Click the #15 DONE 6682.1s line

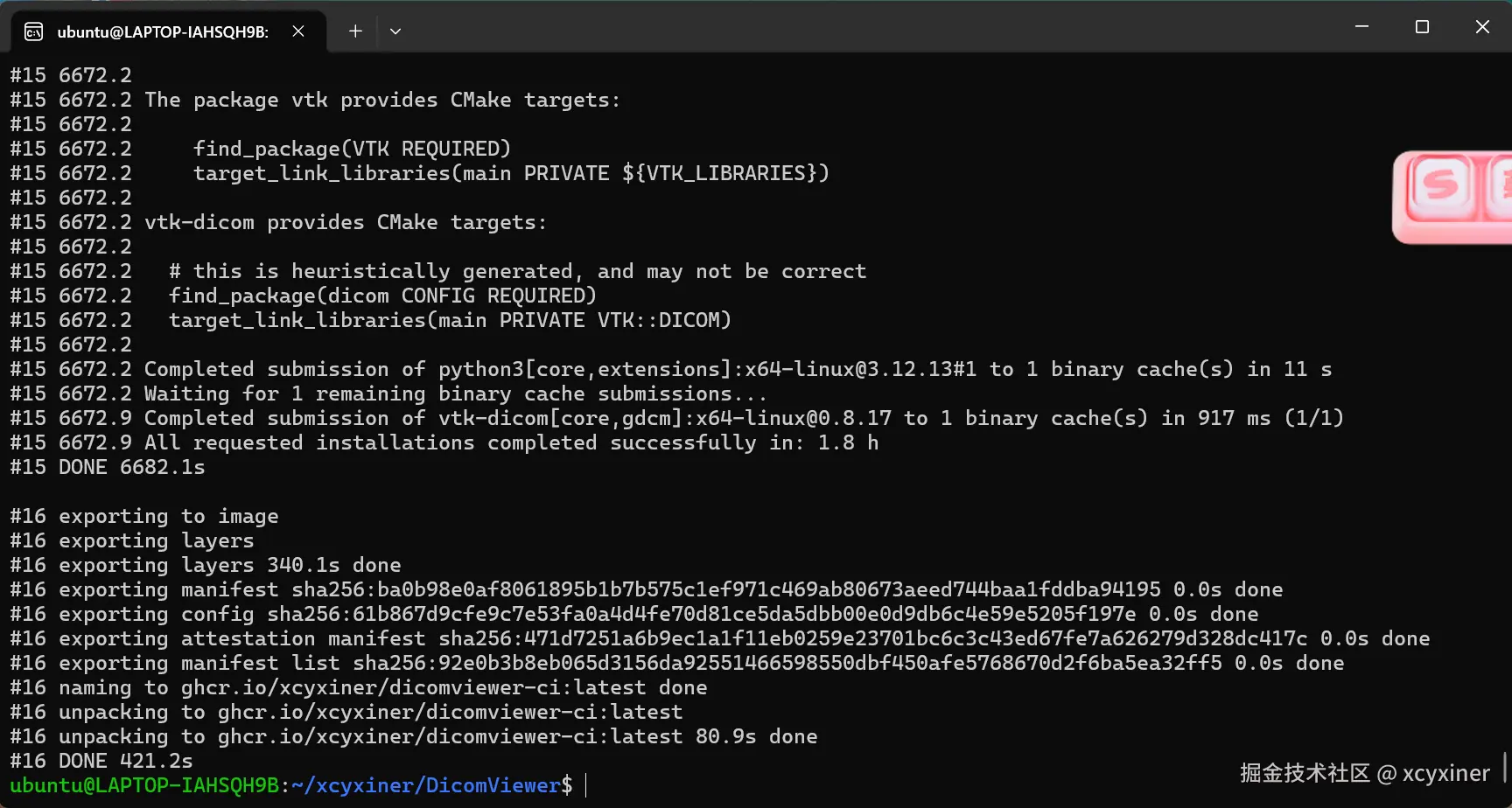pos(108,468)
